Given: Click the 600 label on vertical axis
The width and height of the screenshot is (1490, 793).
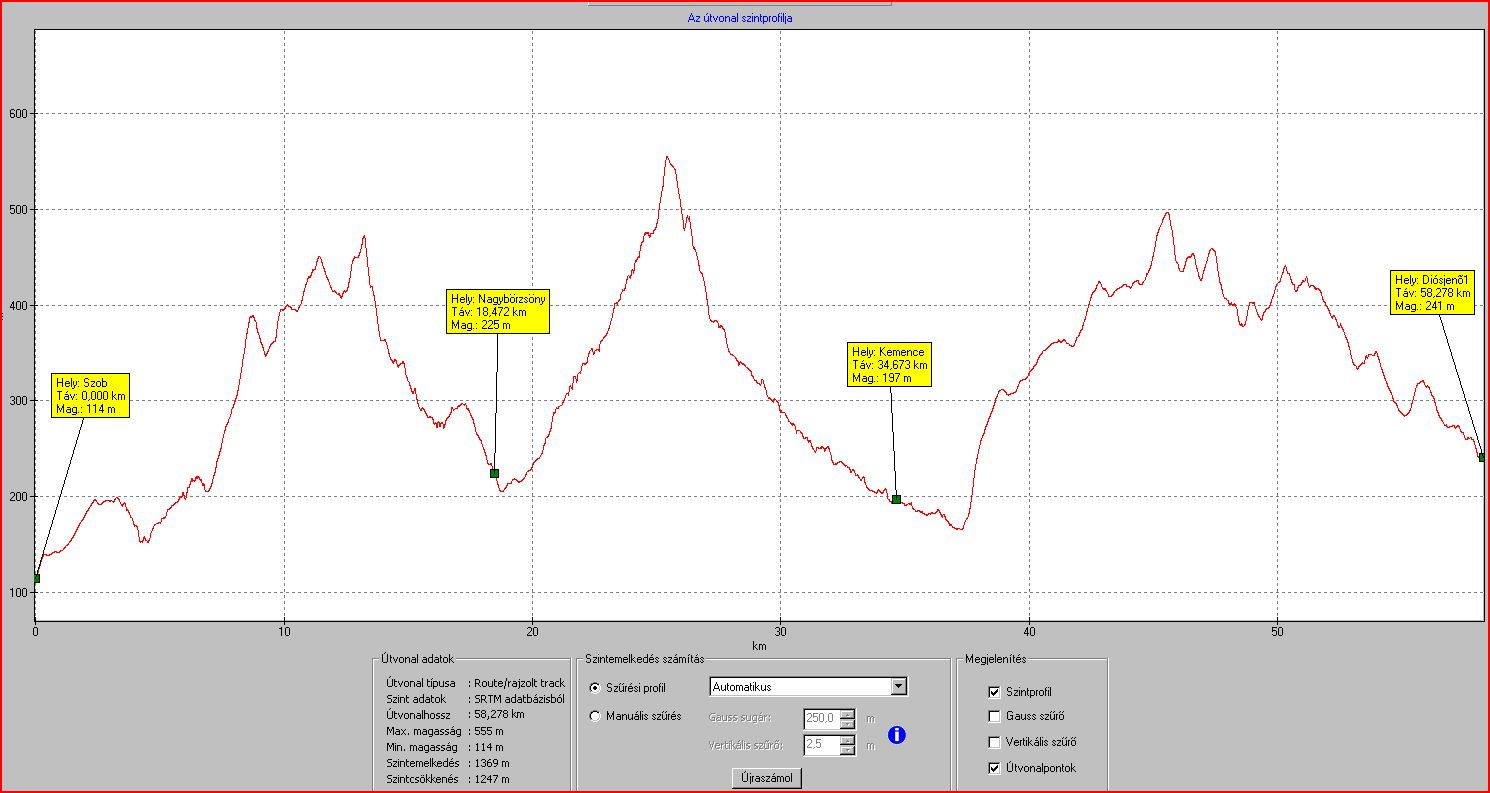Looking at the screenshot, I should pos(17,114).
